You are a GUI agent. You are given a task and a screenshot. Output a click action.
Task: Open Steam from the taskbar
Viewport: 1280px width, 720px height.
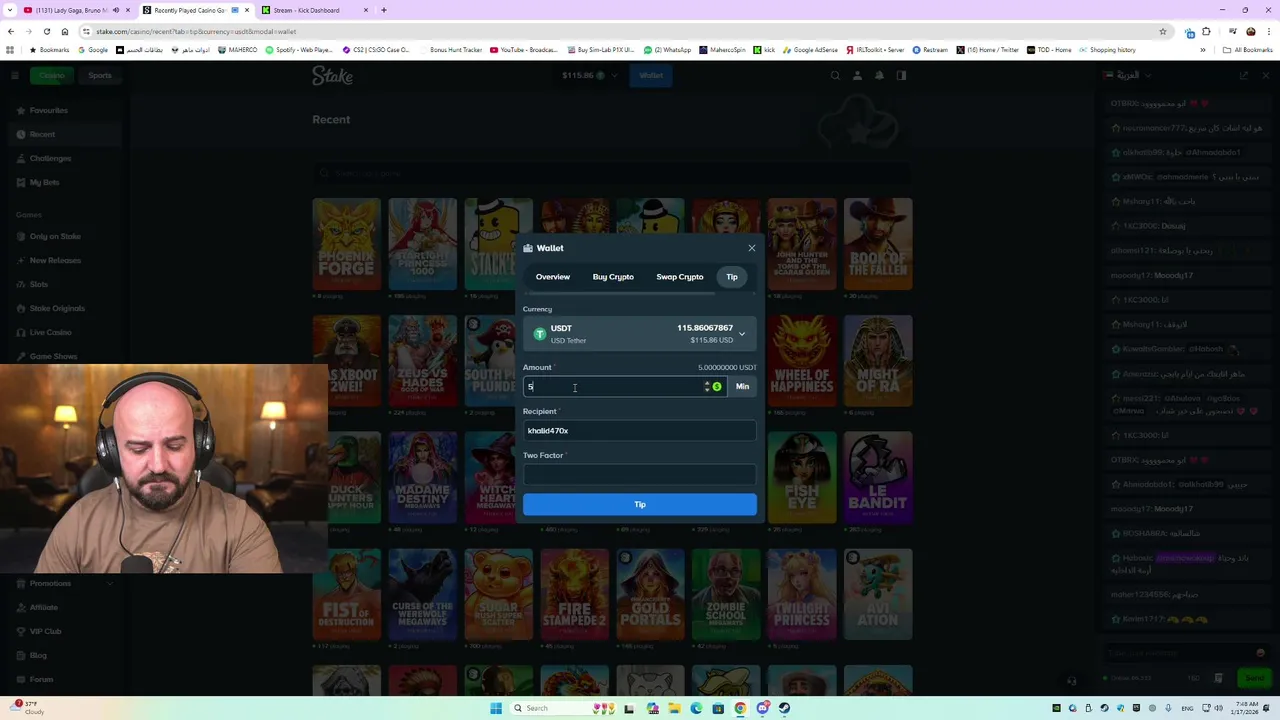pyautogui.click(x=784, y=708)
